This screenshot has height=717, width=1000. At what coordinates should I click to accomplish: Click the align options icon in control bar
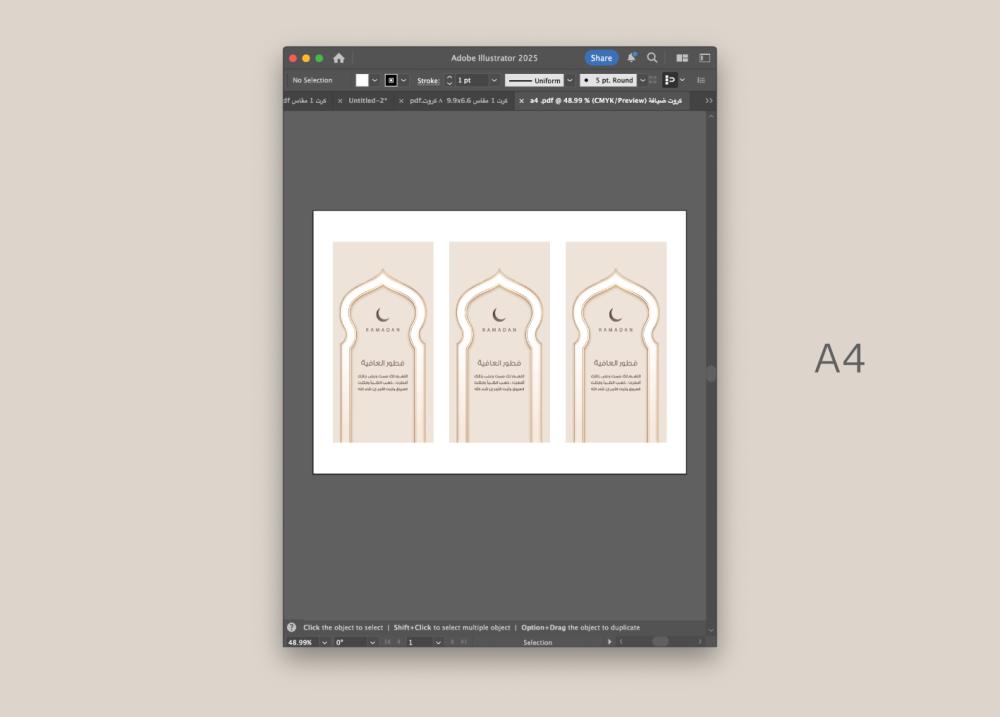[670, 80]
